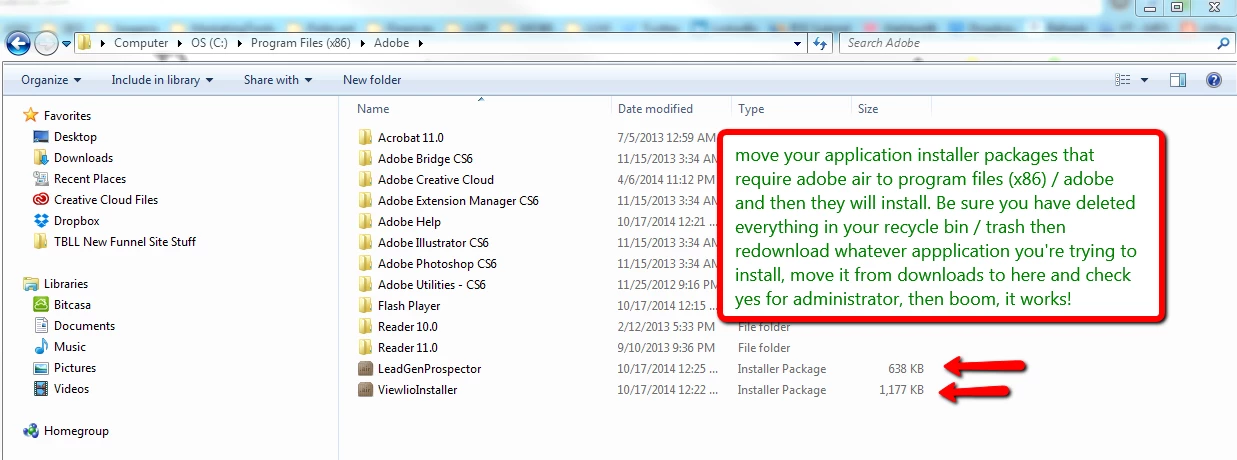The height and width of the screenshot is (460, 1237).
Task: Click the Creative Cloud Files red icon
Action: click(41, 200)
